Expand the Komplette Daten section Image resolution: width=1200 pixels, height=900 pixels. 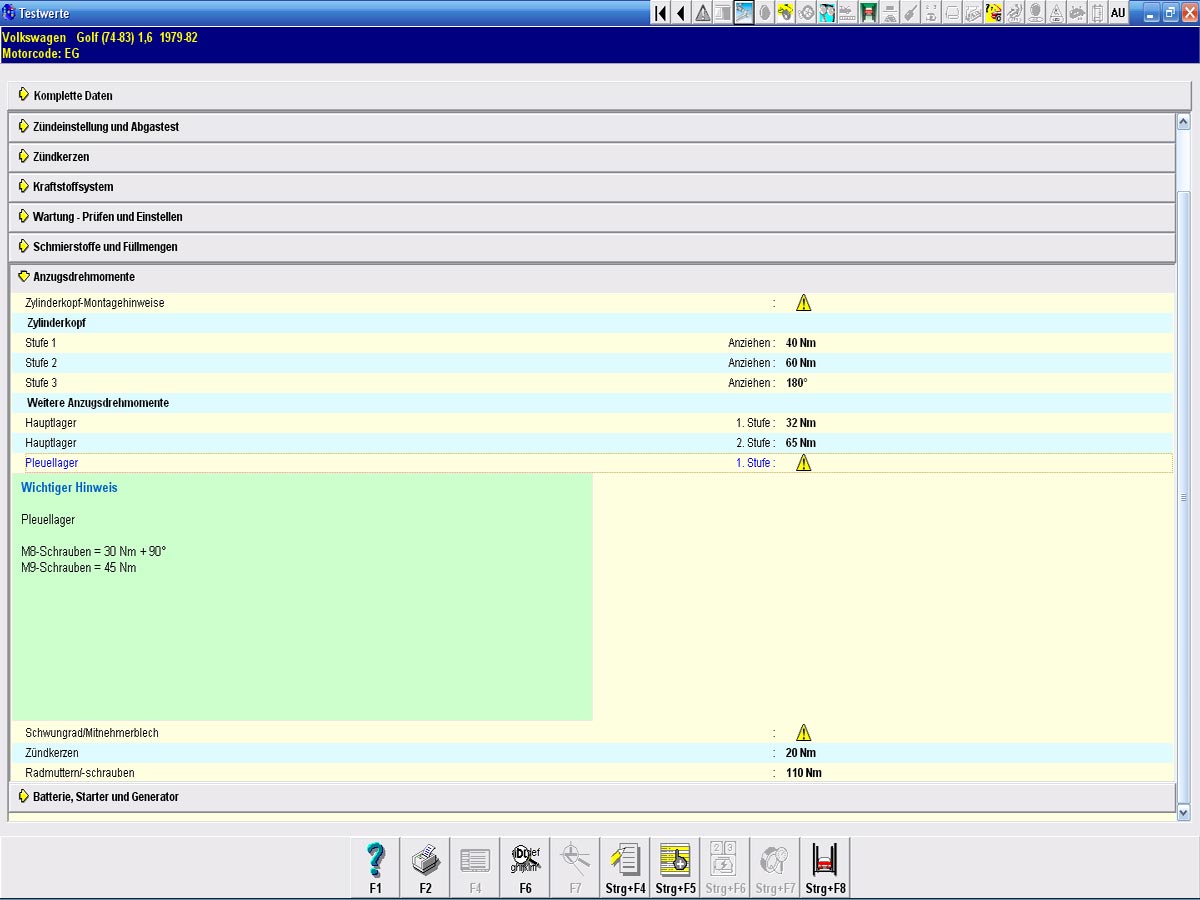pyautogui.click(x=72, y=96)
